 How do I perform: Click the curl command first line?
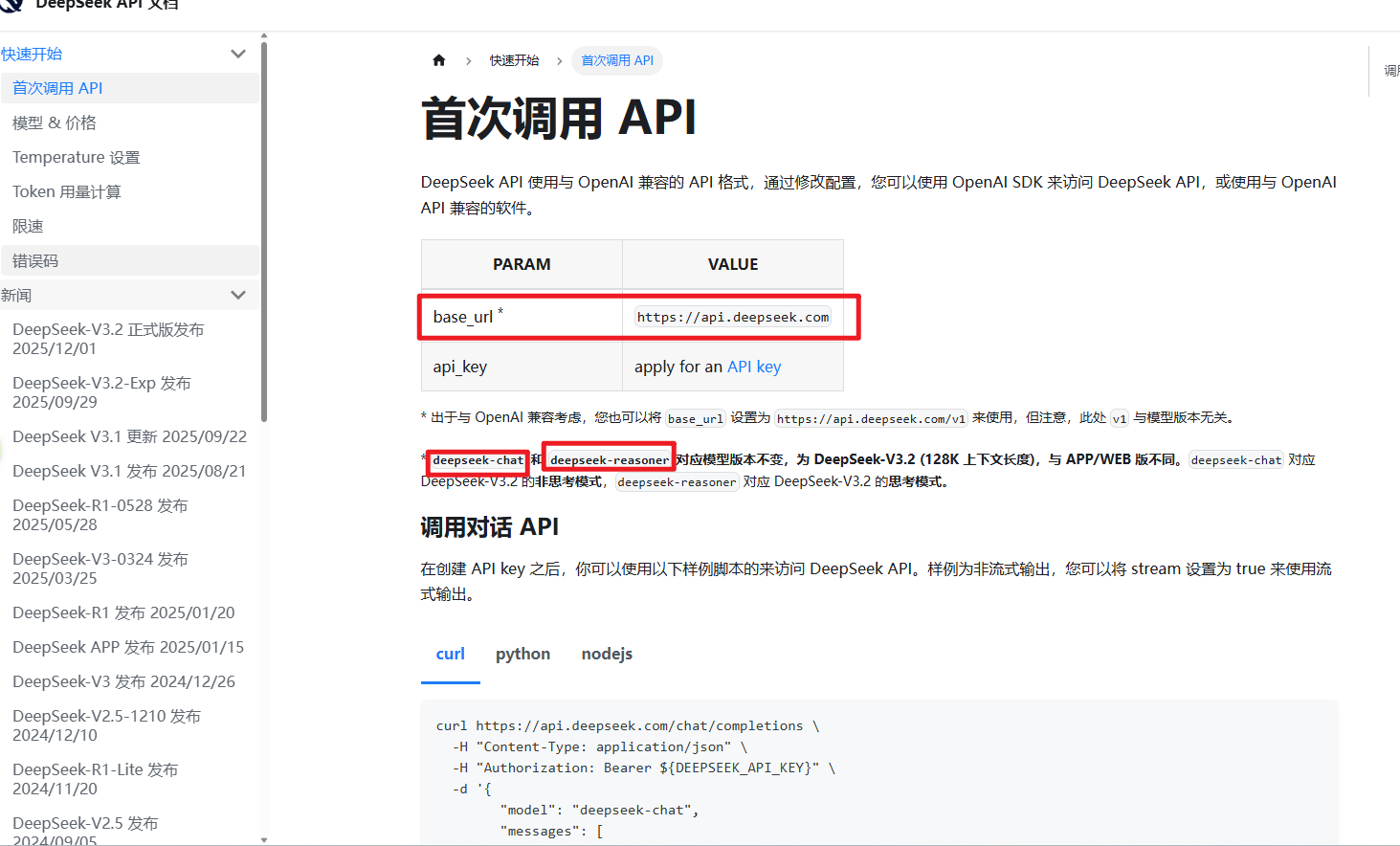628,725
